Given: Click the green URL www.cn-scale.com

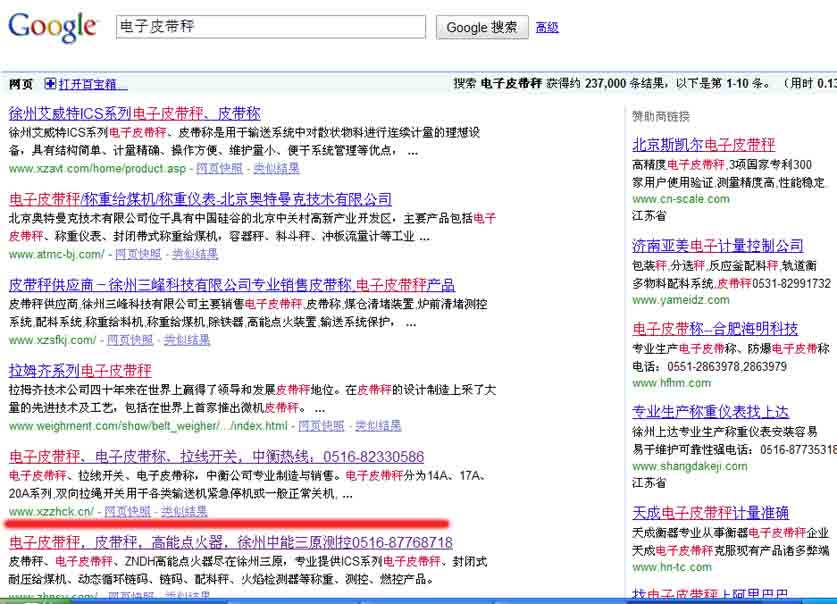Looking at the screenshot, I should 681,199.
